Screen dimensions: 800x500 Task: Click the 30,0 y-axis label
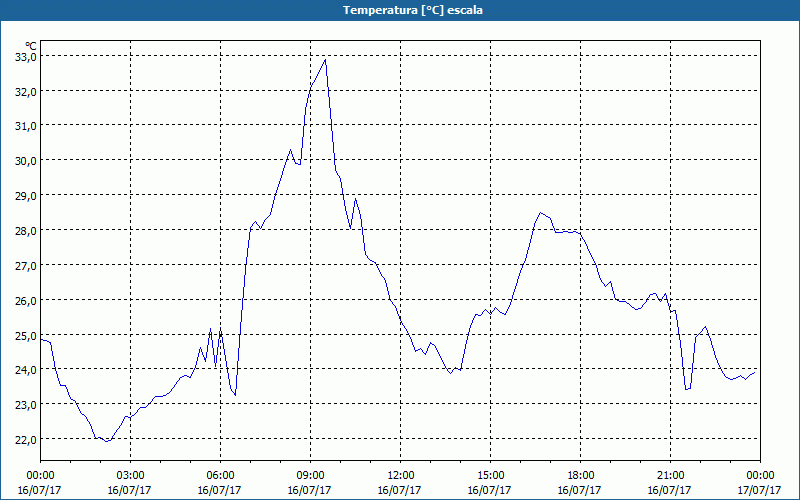coord(25,161)
